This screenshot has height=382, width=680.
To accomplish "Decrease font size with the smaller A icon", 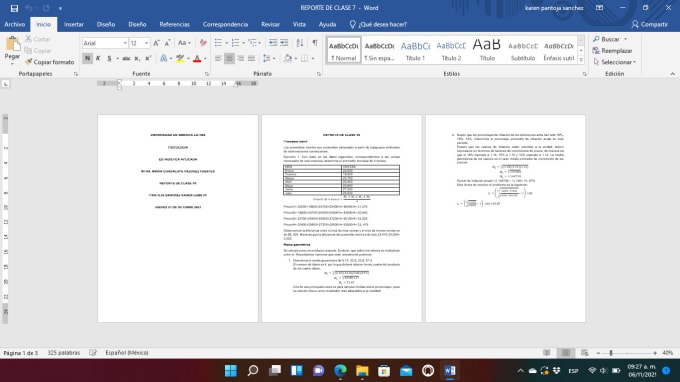I will pyautogui.click(x=167, y=43).
